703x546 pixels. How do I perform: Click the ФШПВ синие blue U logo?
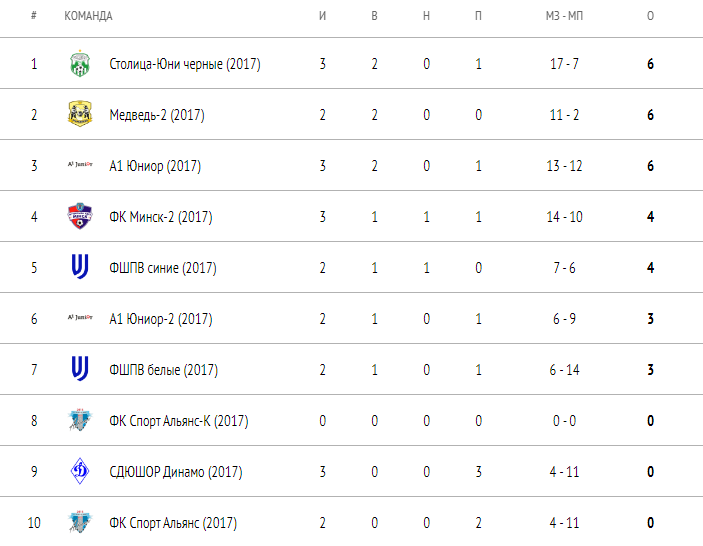[80, 267]
